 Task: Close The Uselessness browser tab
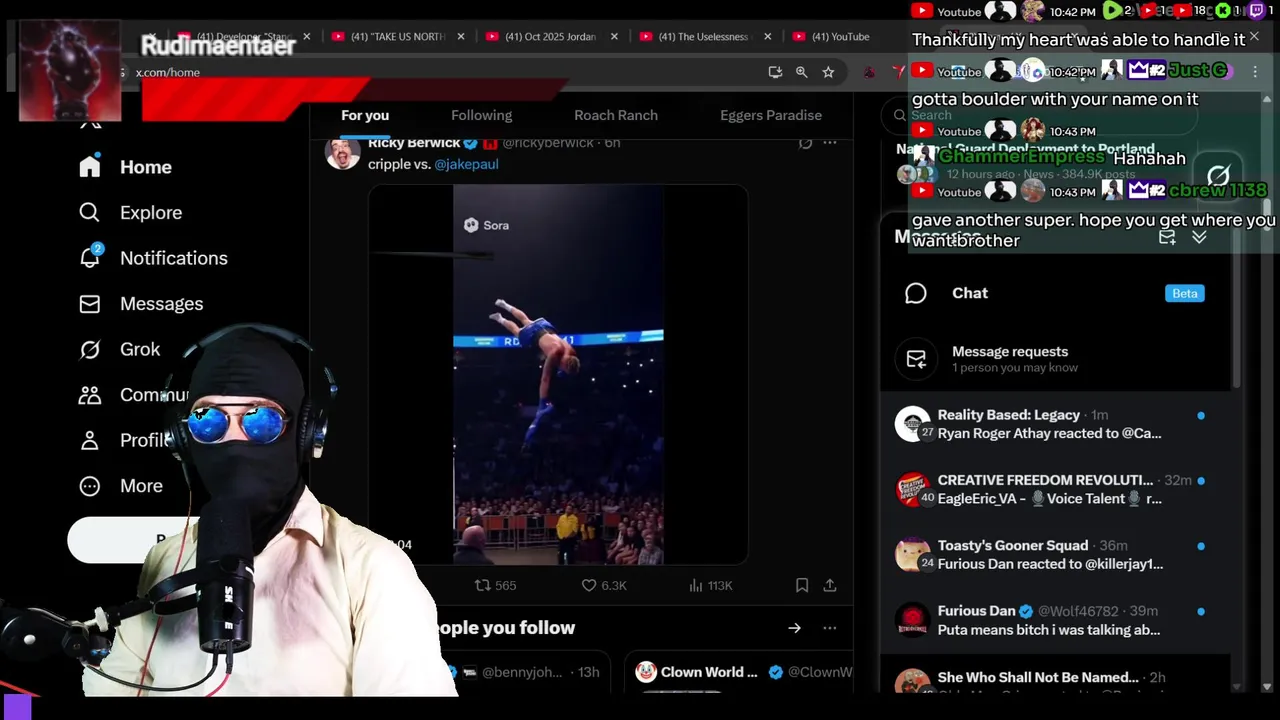(768, 36)
